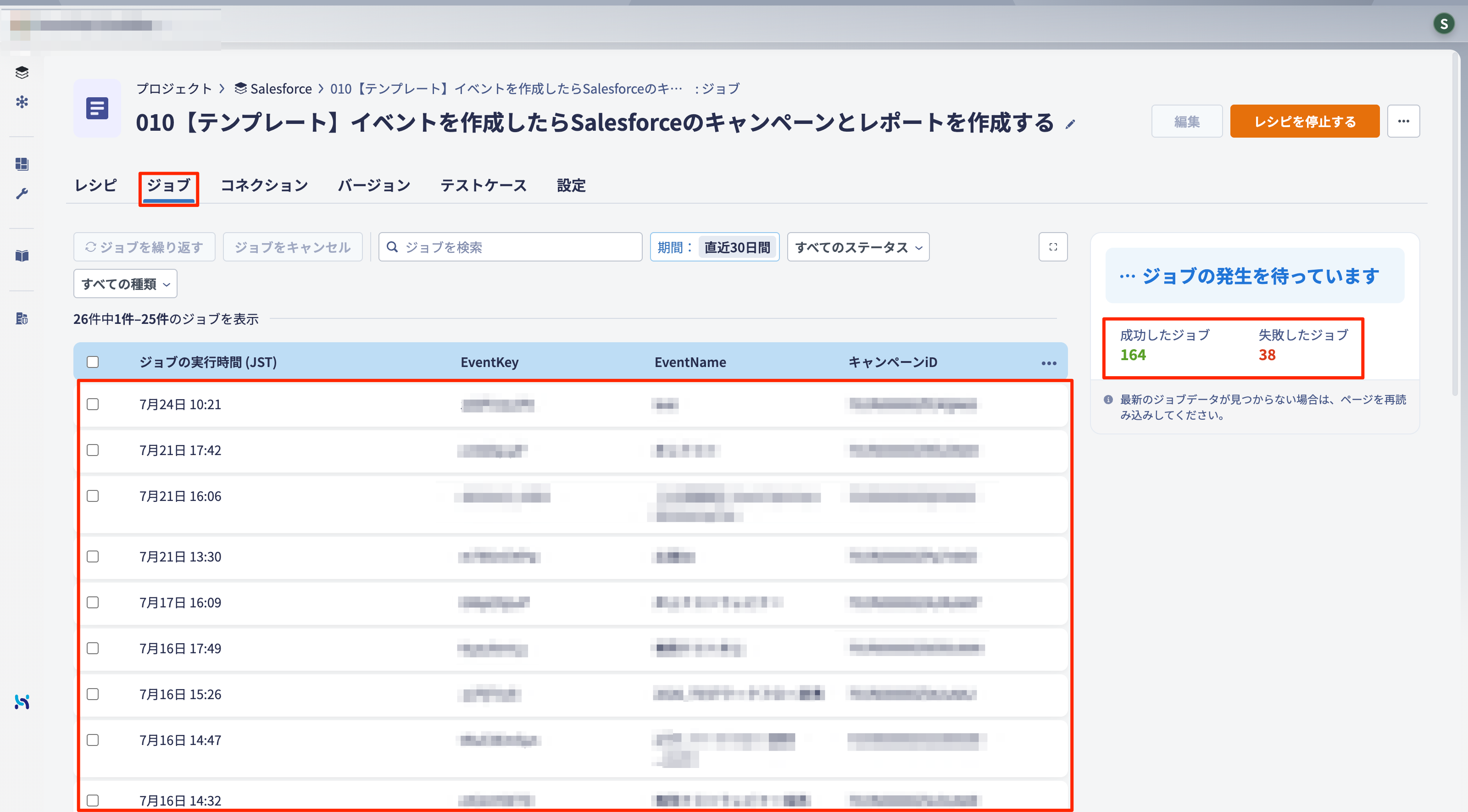Check the job from 7月17日 16:09
The image size is (1468, 812).
click(x=92, y=602)
